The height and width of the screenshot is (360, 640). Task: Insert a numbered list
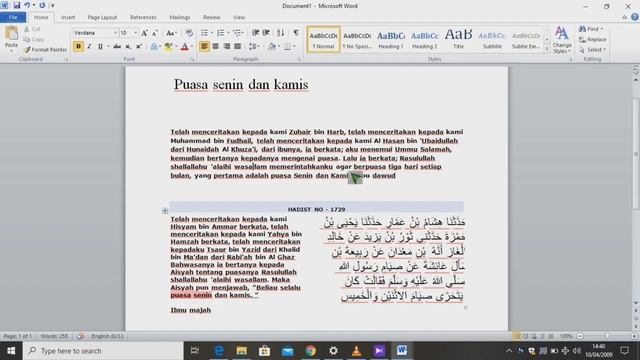click(220, 33)
